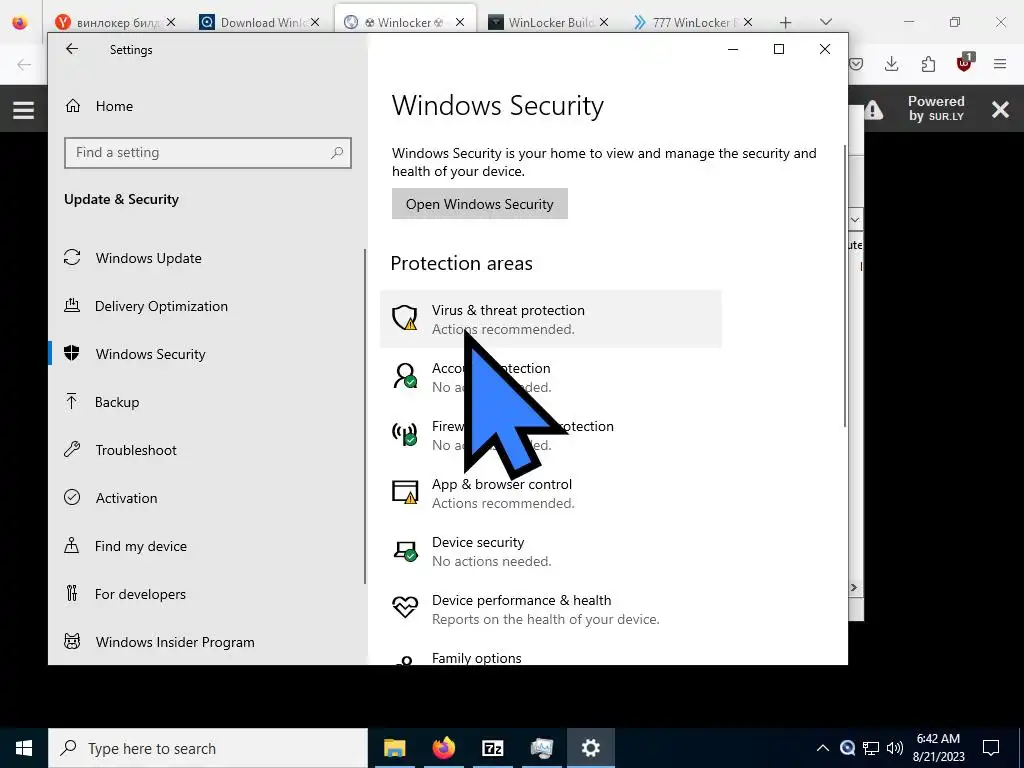
Task: Click the Delivery Optimization icon
Action: [x=72, y=305]
